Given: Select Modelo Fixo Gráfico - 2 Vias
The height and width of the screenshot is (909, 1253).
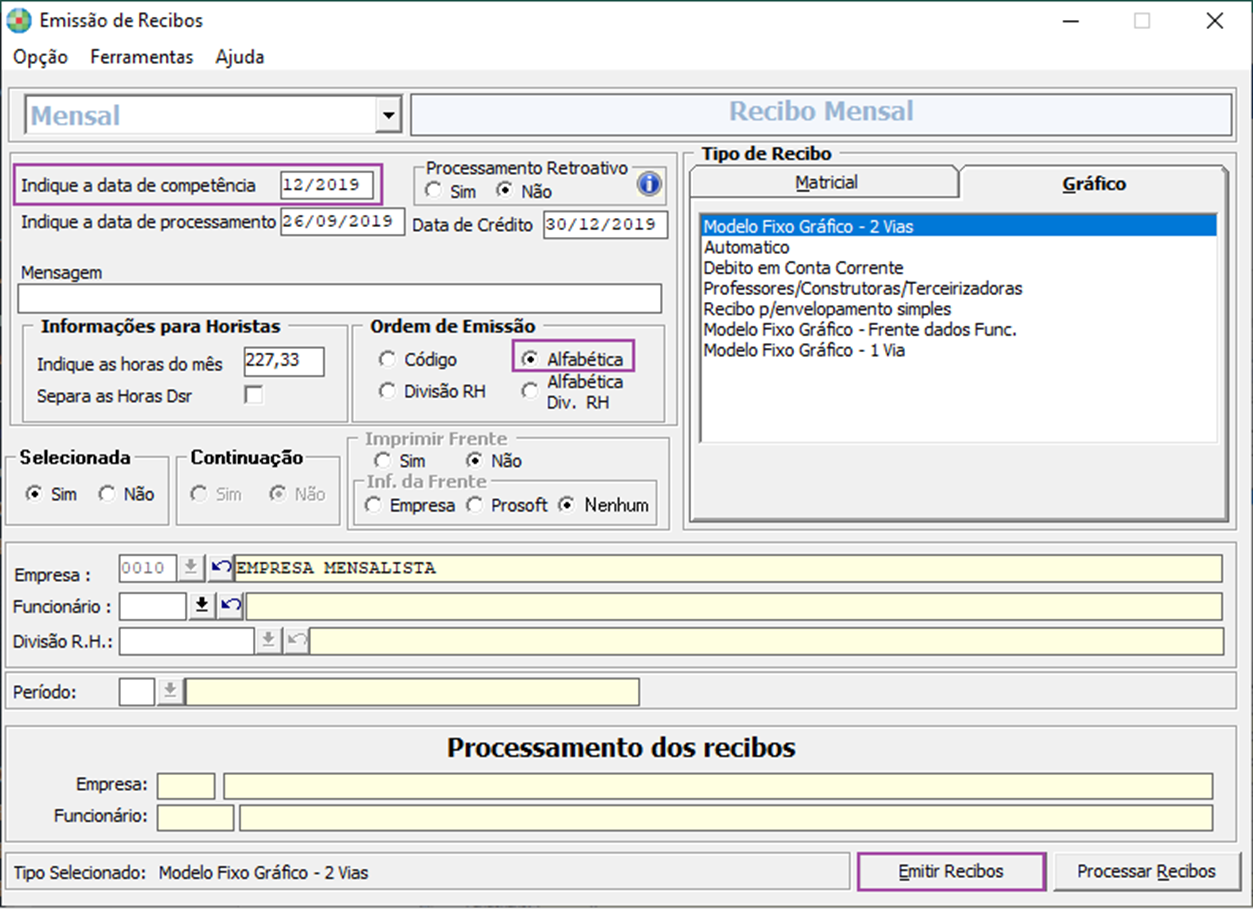Looking at the screenshot, I should [x=959, y=227].
